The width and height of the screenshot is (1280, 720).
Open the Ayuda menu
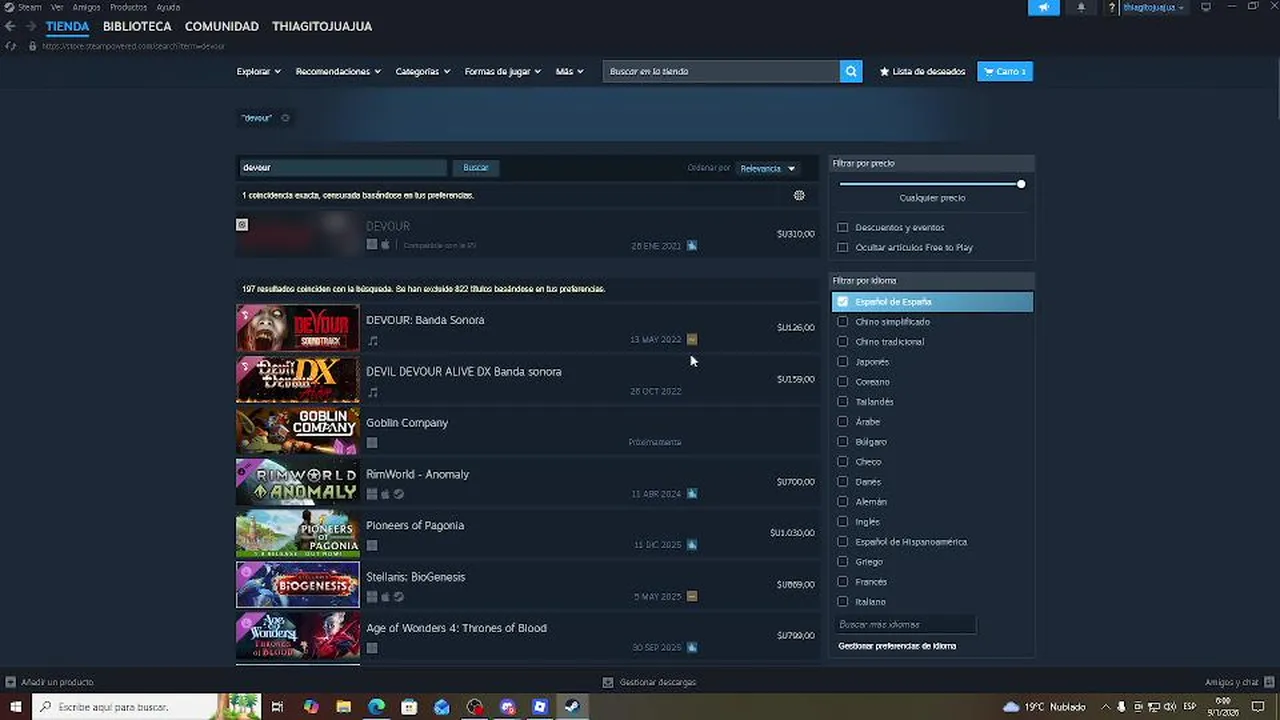168,7
